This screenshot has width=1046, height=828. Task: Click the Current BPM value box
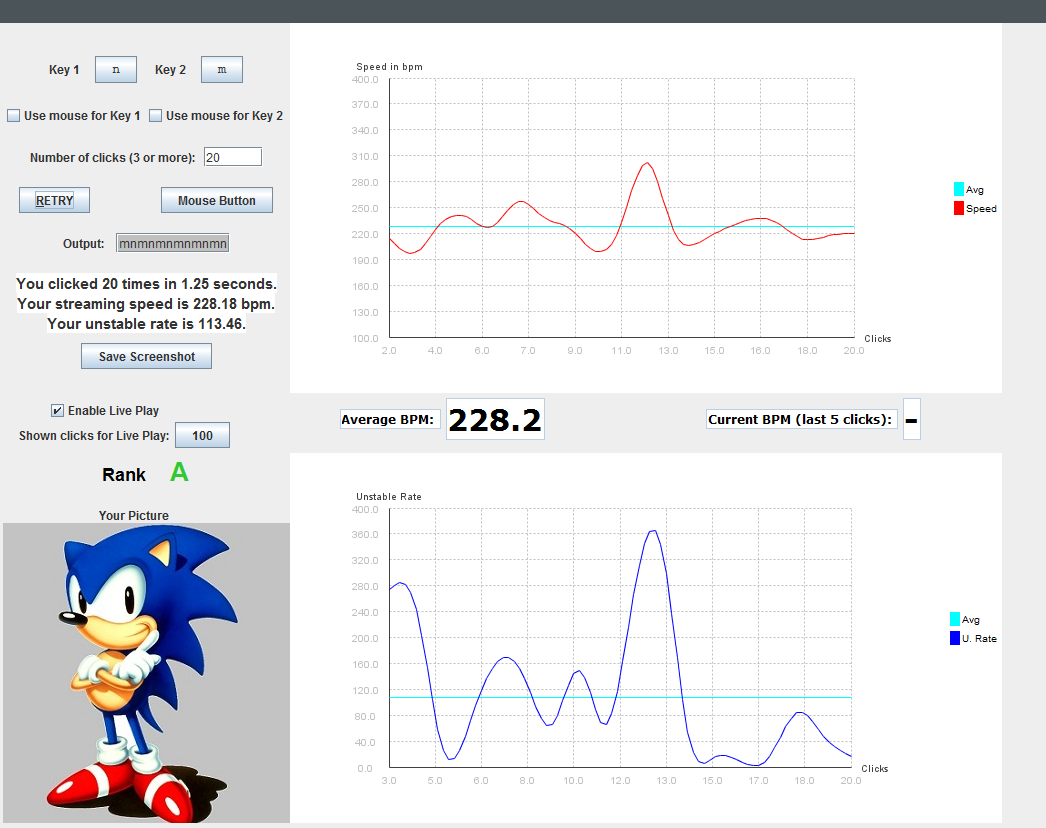tap(911, 419)
